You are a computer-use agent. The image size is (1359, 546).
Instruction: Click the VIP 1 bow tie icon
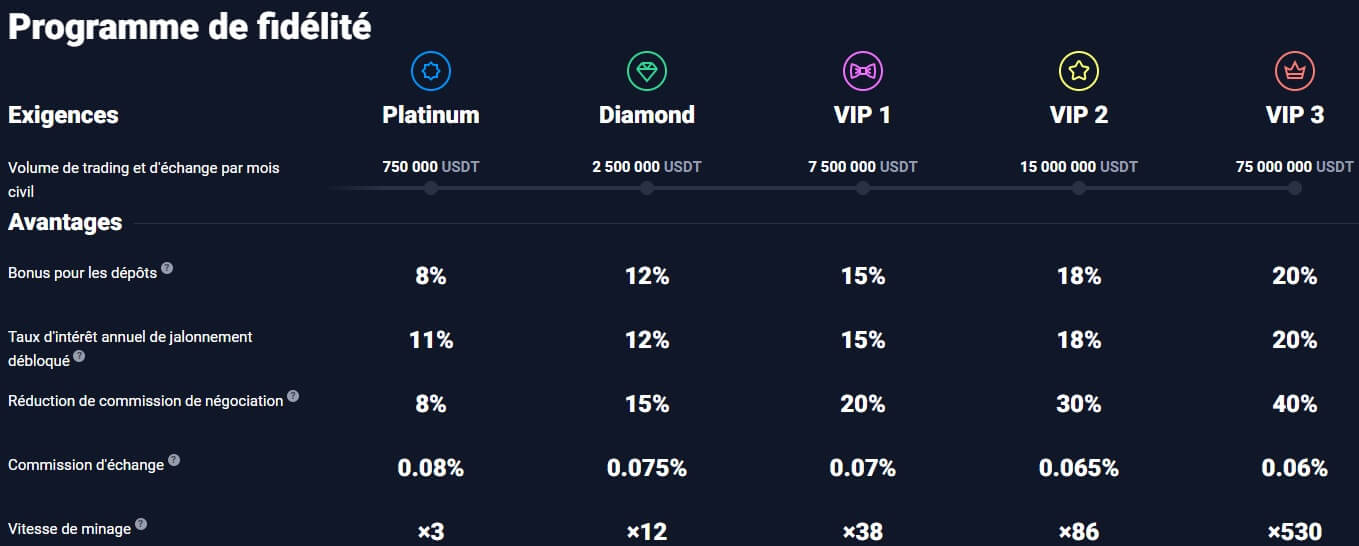tap(863, 71)
